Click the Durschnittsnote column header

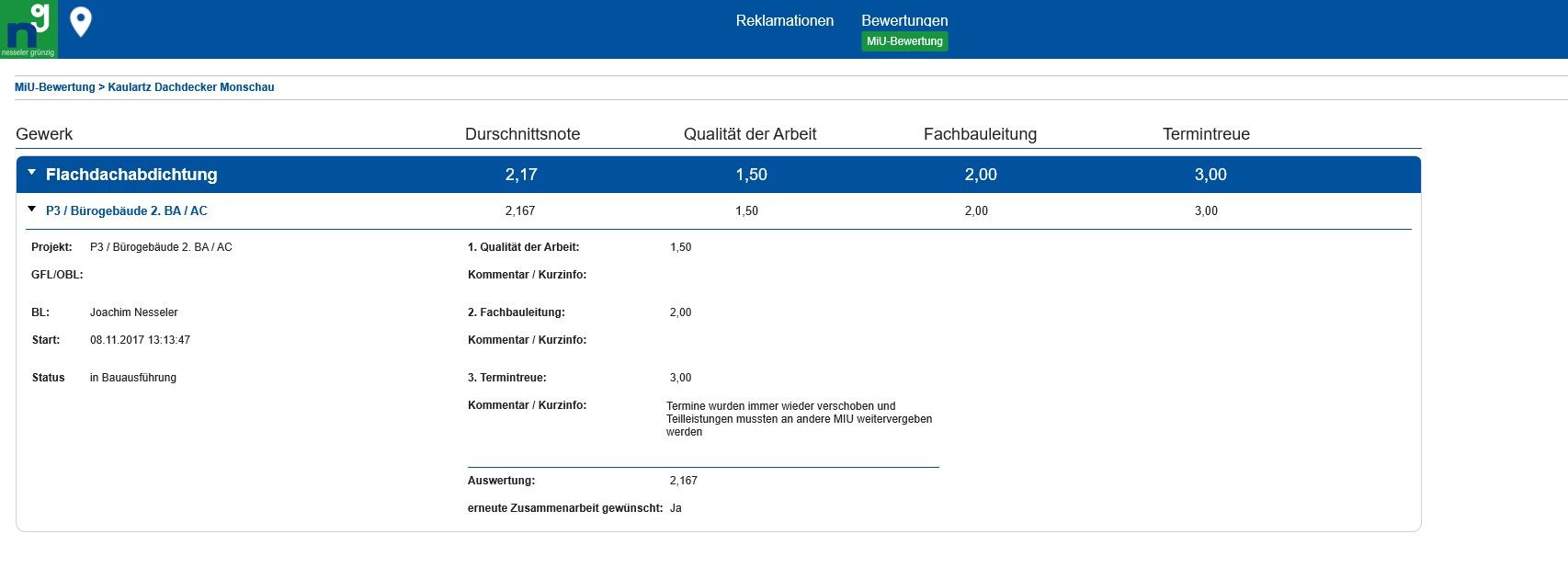pos(522,134)
